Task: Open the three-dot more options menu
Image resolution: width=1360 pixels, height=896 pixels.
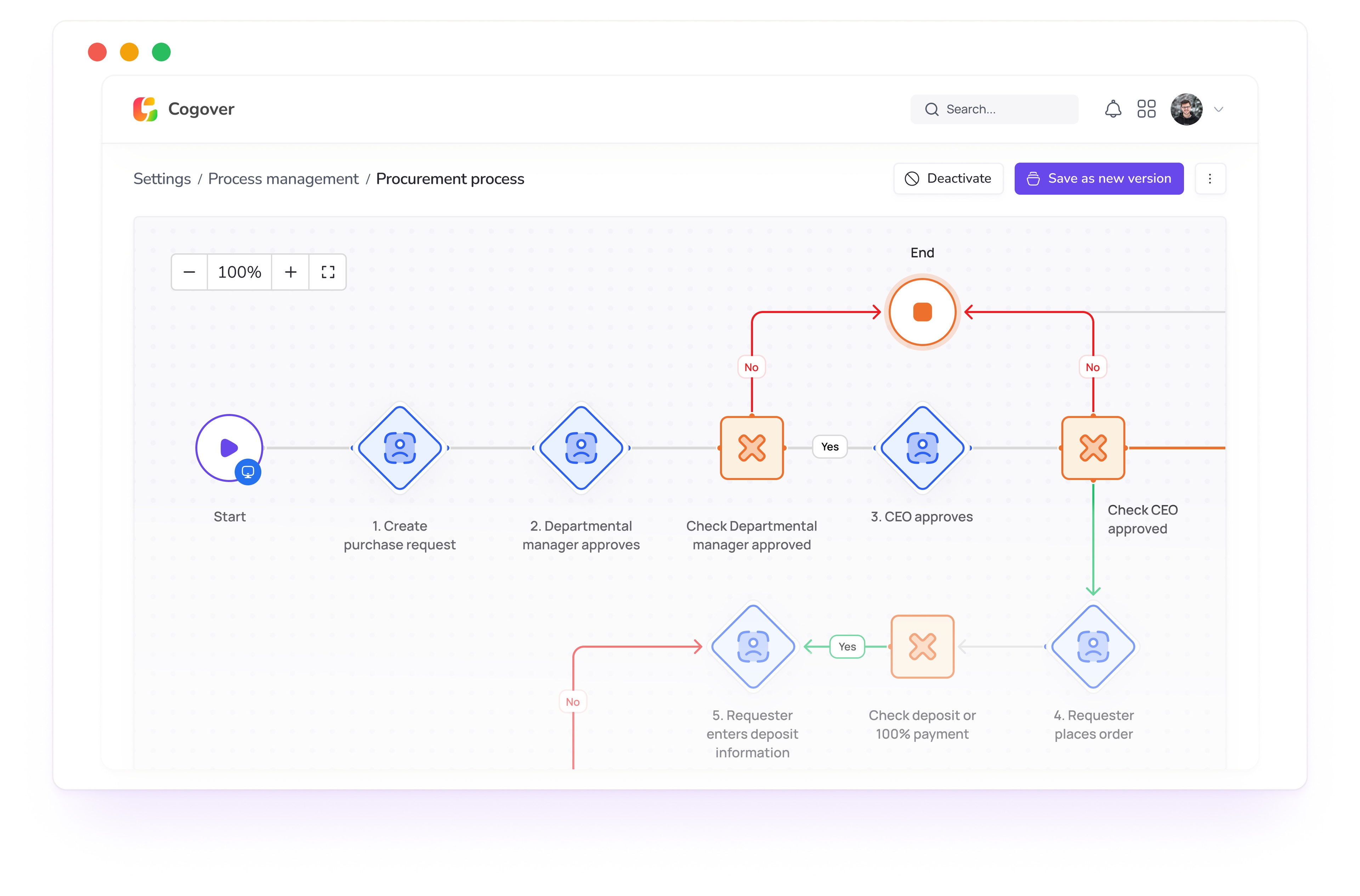Action: tap(1210, 179)
